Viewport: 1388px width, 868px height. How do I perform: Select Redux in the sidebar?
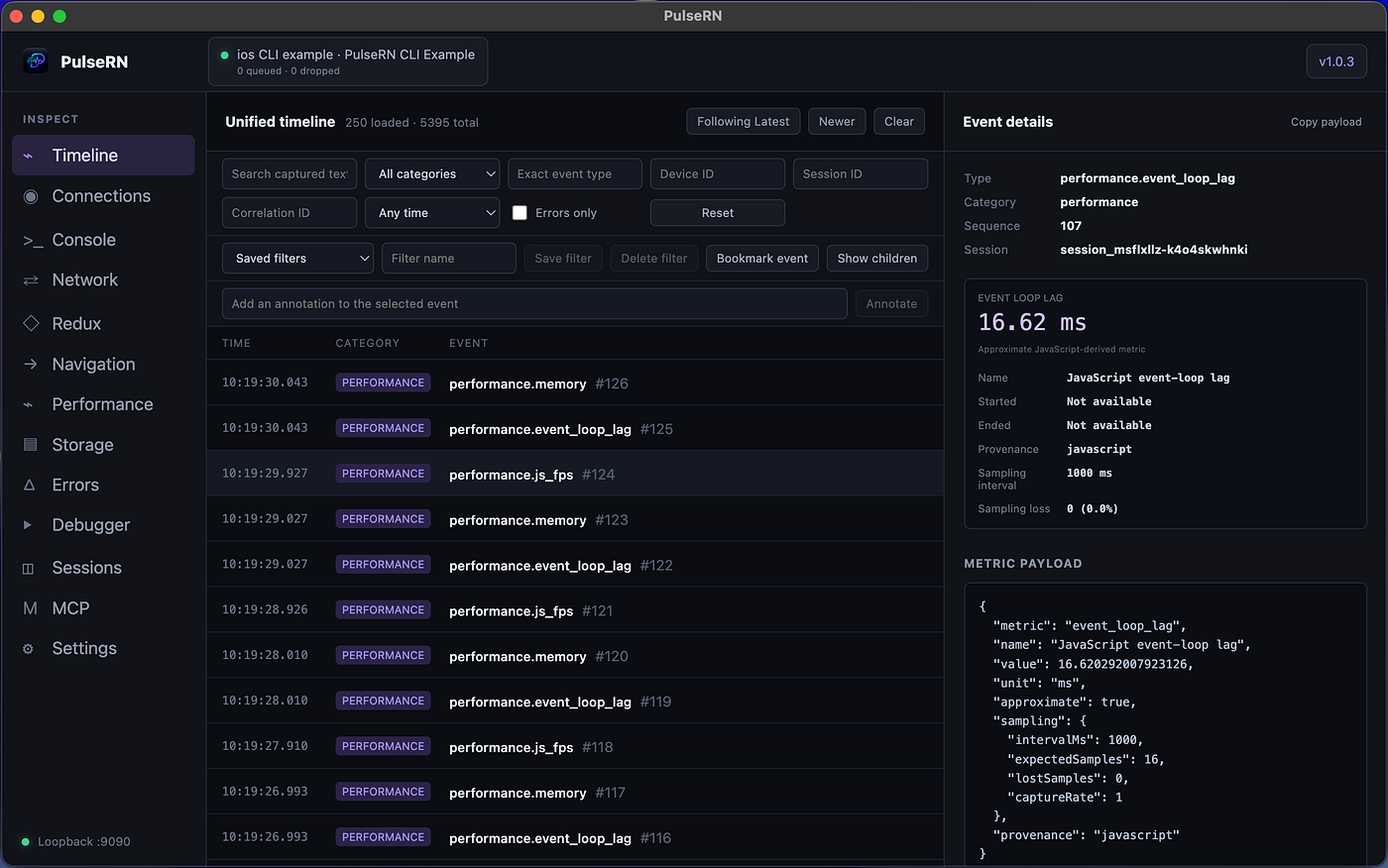pos(103,323)
